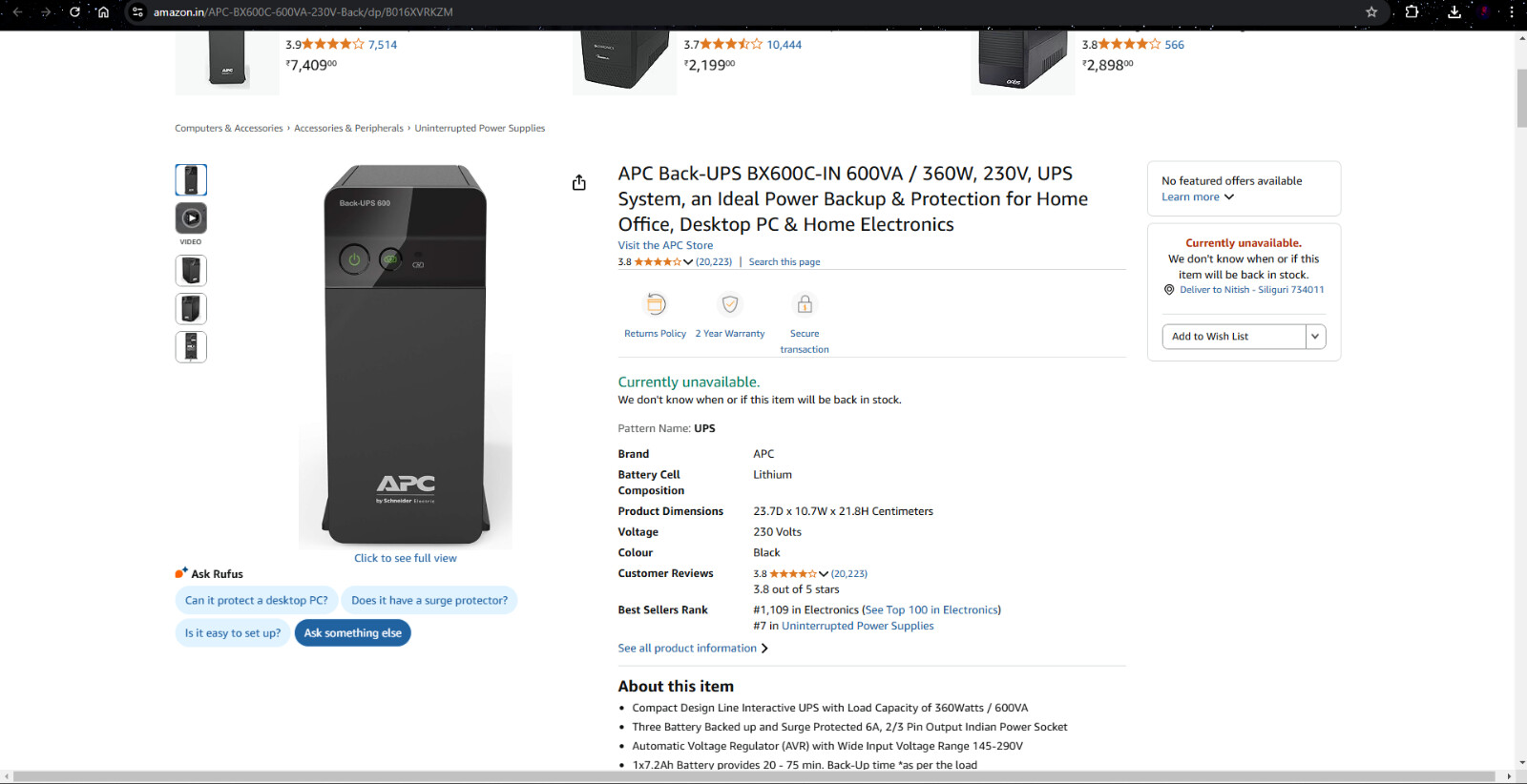Expand See all product information
Viewport: 1527px width, 784px height.
coord(693,649)
